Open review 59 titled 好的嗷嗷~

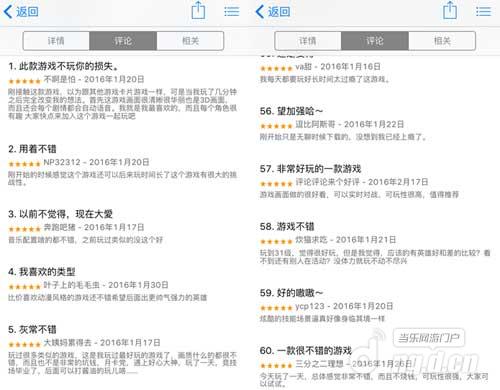291,293
